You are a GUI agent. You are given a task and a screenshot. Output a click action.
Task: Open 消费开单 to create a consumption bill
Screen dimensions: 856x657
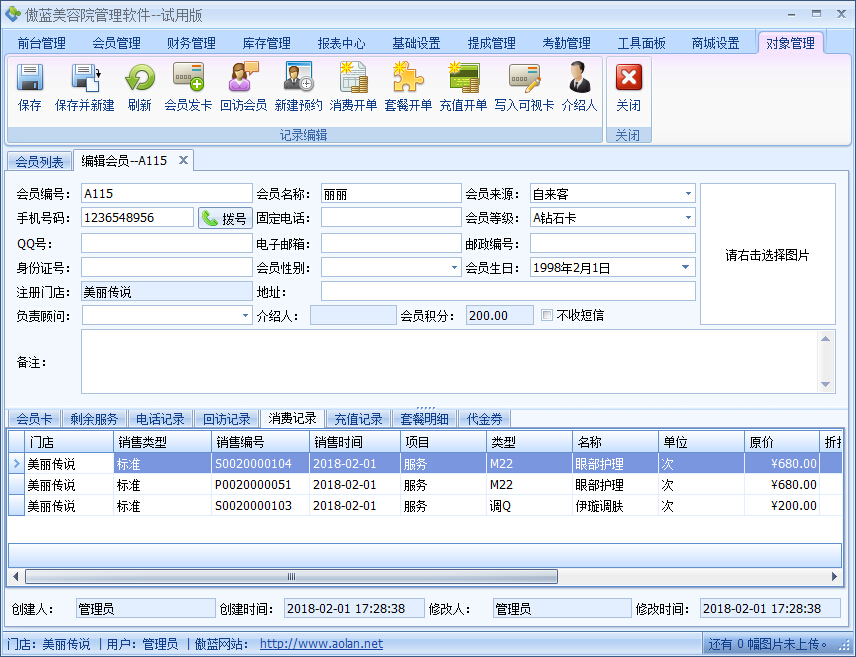352,85
